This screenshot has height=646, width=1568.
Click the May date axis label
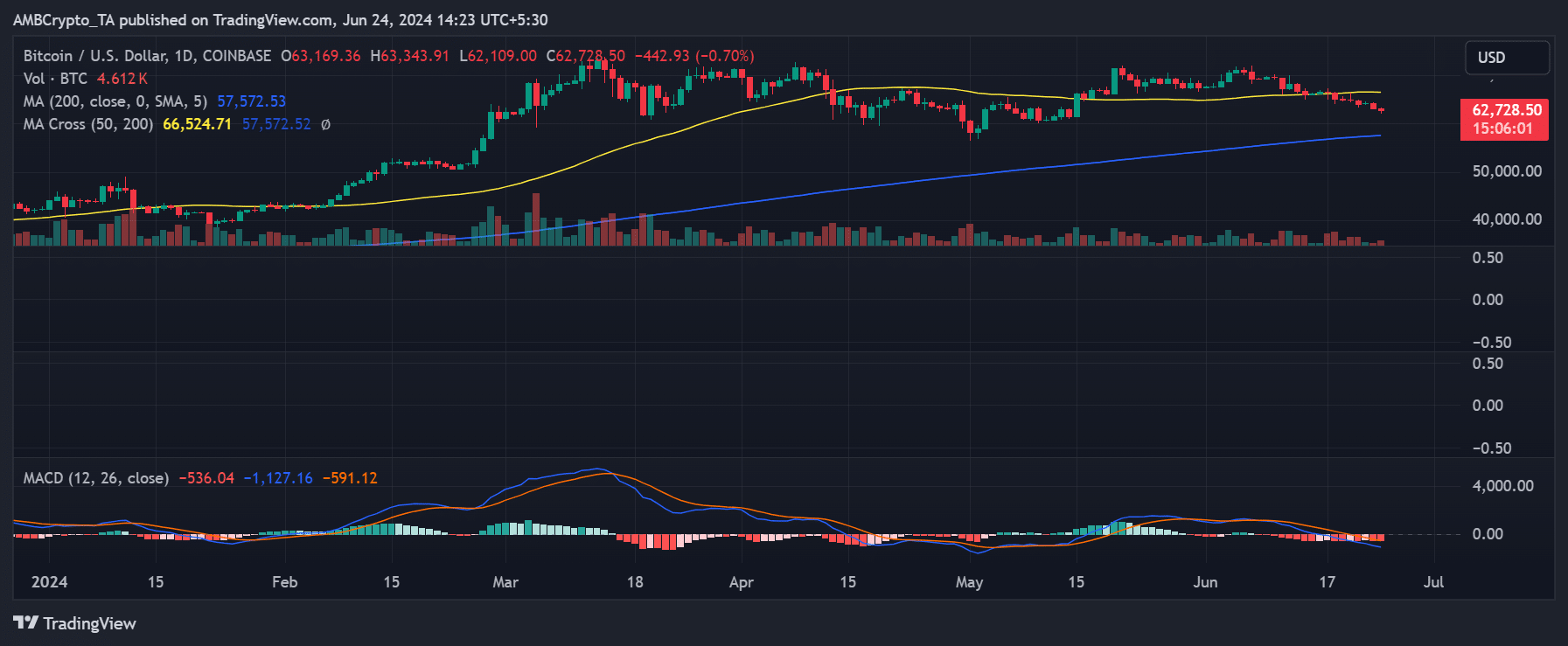point(969,582)
